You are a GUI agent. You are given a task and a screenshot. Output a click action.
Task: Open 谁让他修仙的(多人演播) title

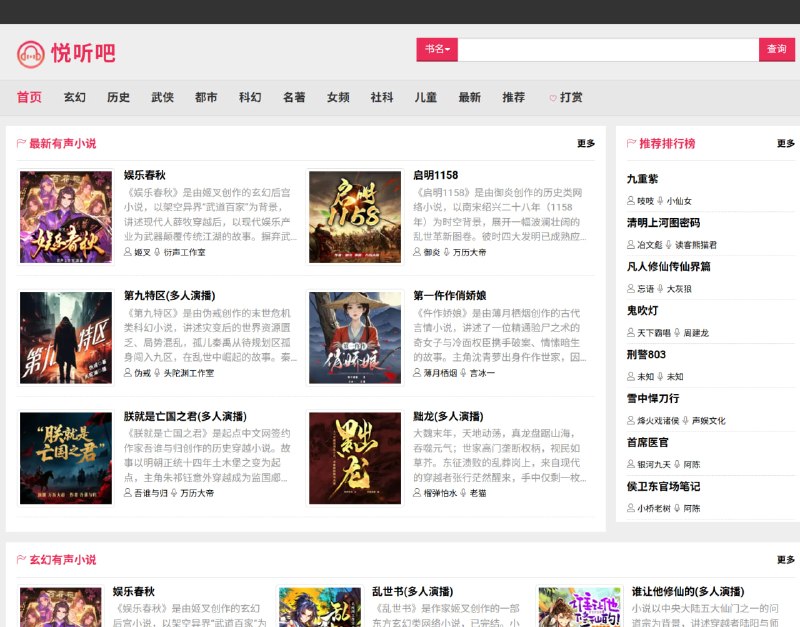tap(688, 591)
